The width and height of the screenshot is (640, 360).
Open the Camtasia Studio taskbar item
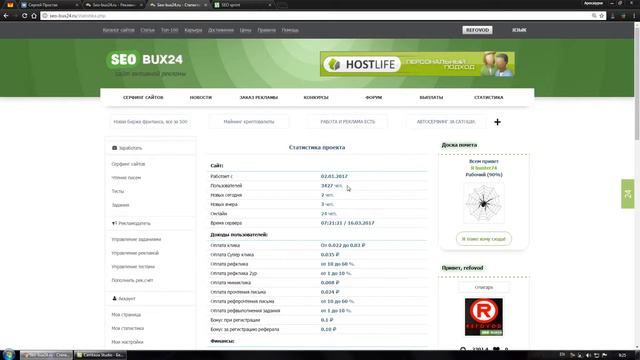coord(100,355)
